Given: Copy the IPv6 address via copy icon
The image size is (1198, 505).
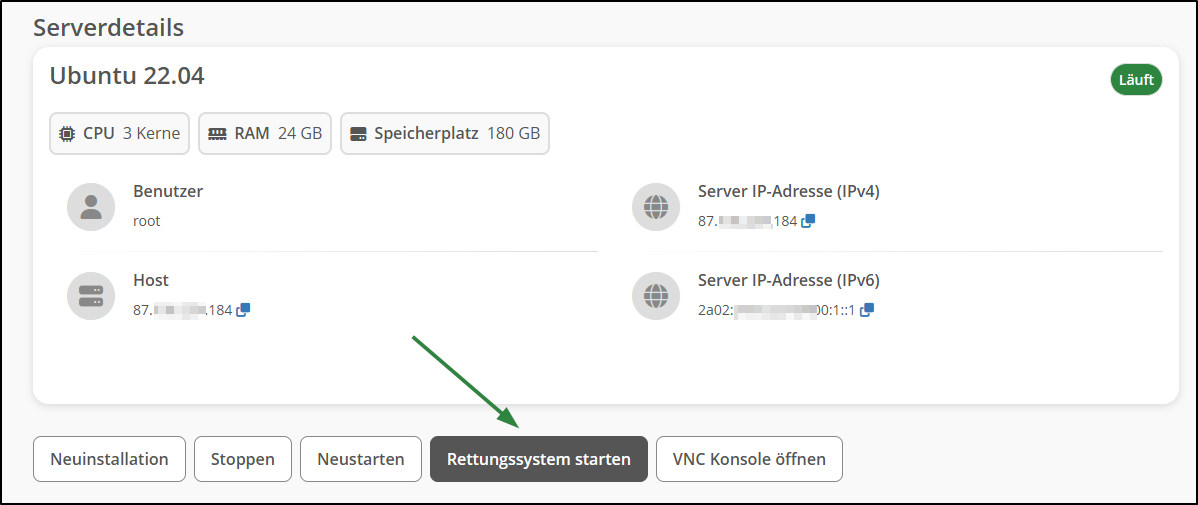Looking at the screenshot, I should 866,310.
